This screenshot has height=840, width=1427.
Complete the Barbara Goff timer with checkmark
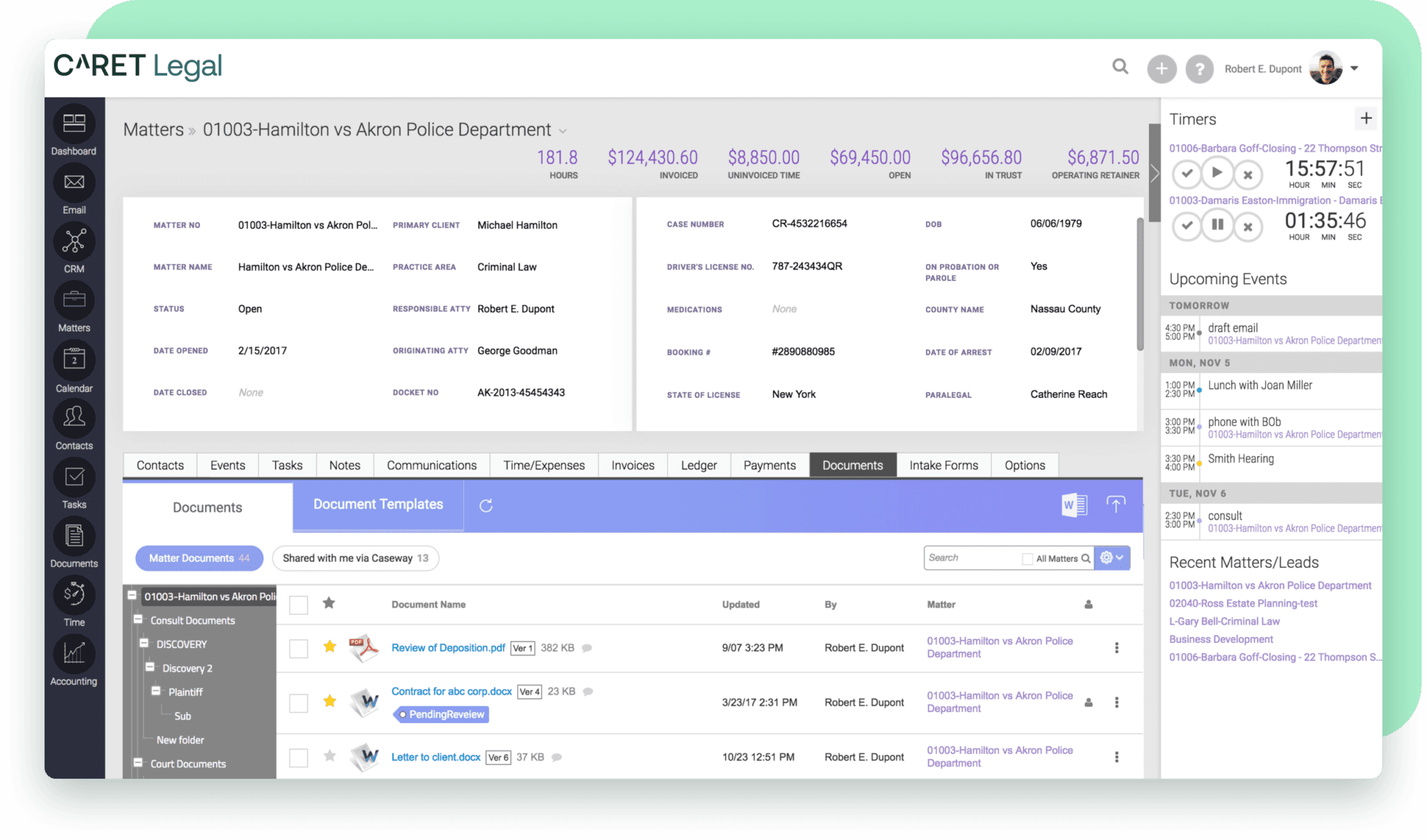[x=1187, y=173]
